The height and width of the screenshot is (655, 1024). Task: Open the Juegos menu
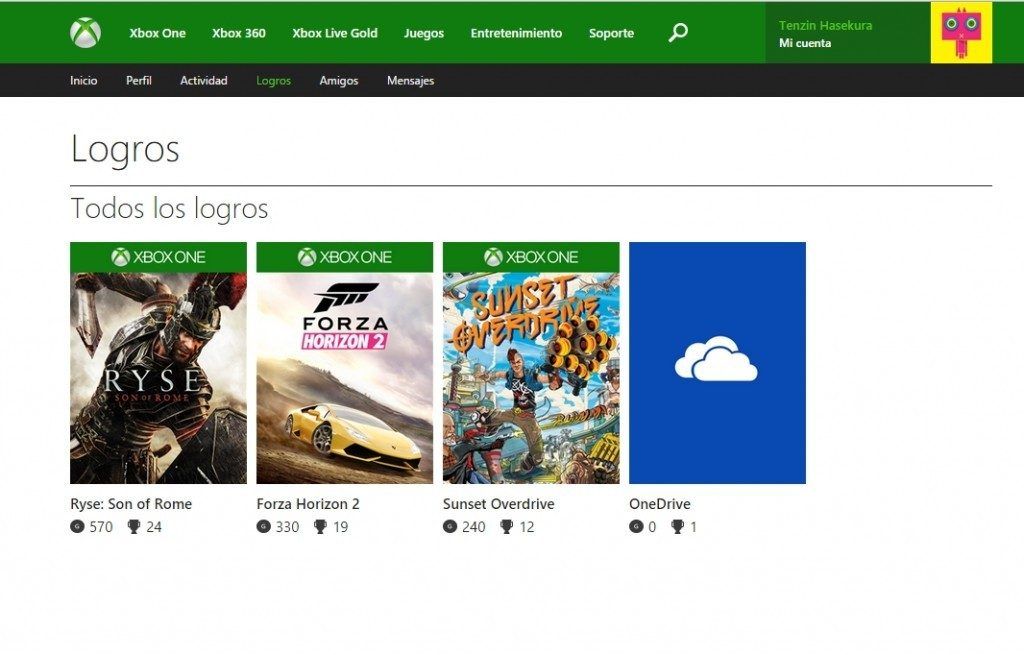tap(424, 33)
